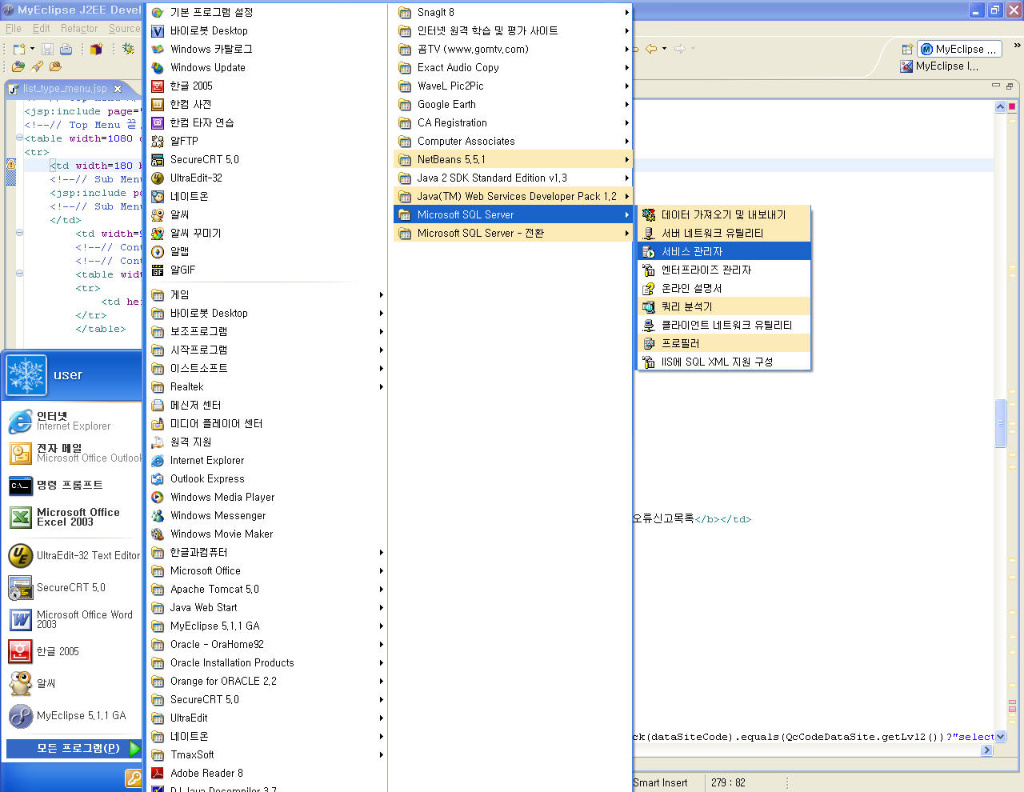
Task: Click 모든 프로그램(P) button
Action: [x=73, y=748]
